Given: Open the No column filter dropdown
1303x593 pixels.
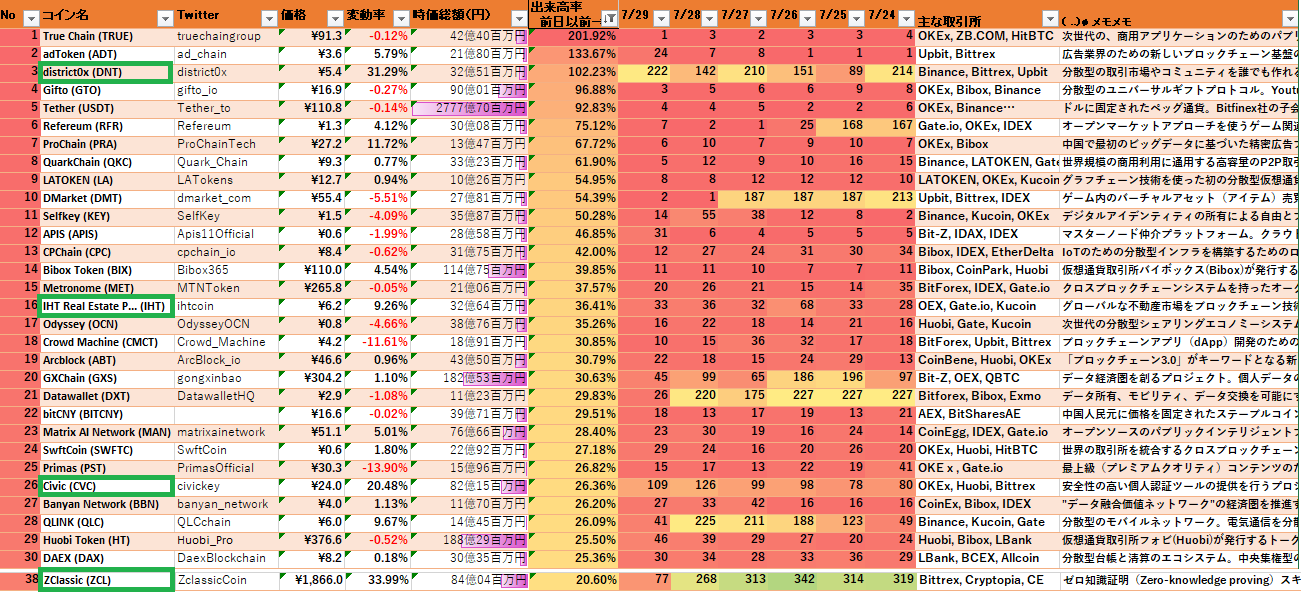Looking at the screenshot, I should [x=30, y=18].
